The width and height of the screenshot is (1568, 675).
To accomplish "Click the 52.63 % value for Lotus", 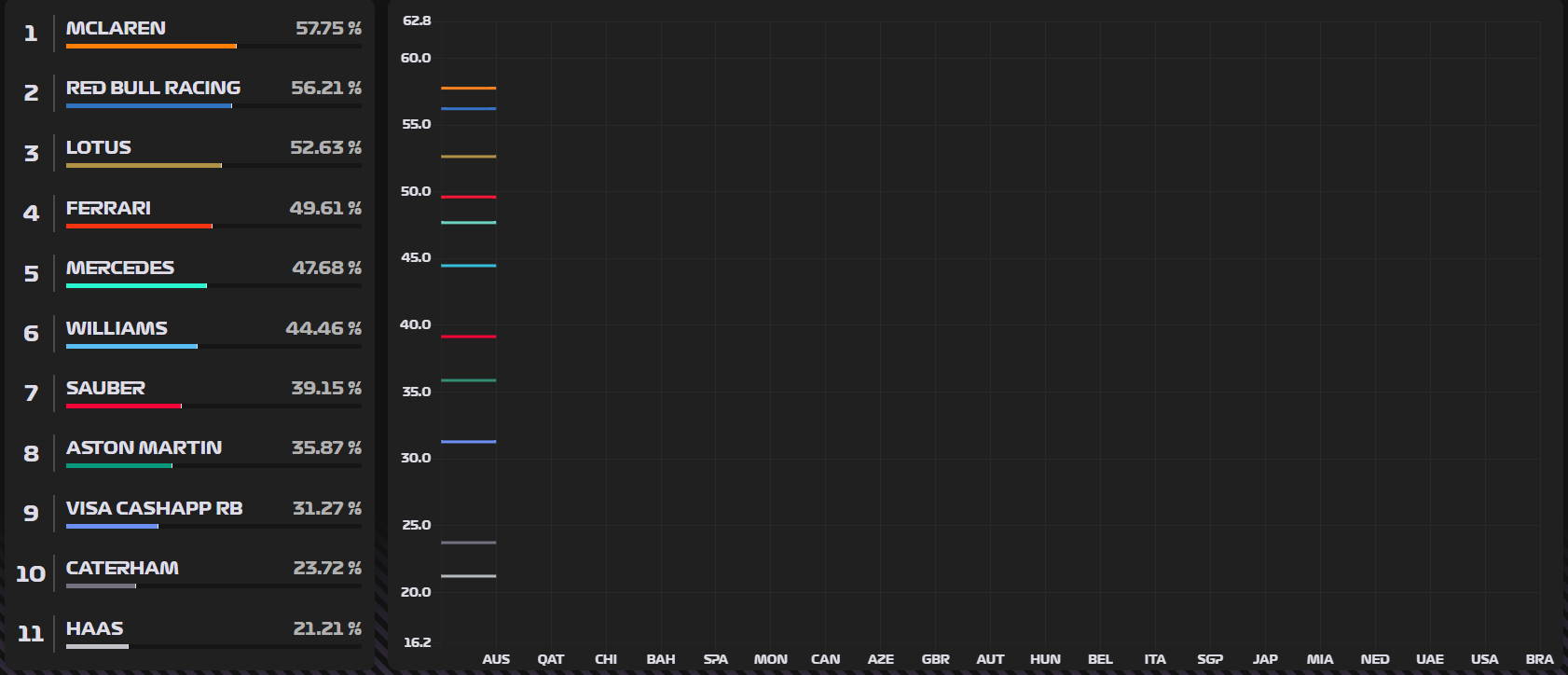I will tap(325, 147).
